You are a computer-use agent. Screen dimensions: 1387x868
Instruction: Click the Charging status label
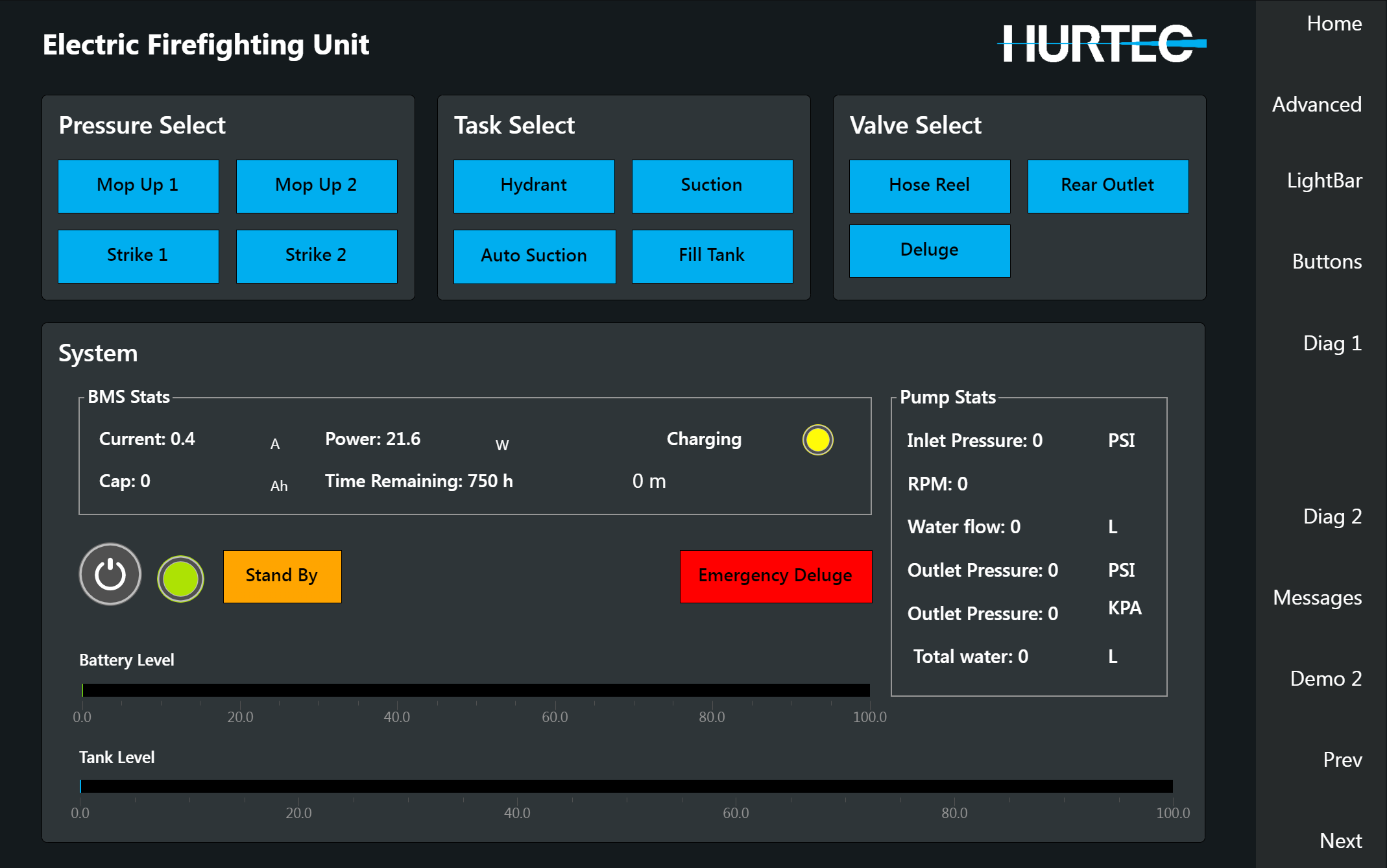click(x=704, y=439)
